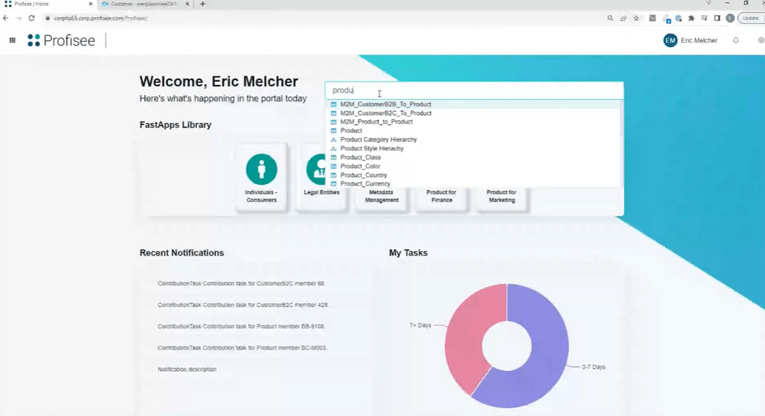This screenshot has width=765, height=416.
Task: Click the Eric Melcher user name
Action: [699, 40]
